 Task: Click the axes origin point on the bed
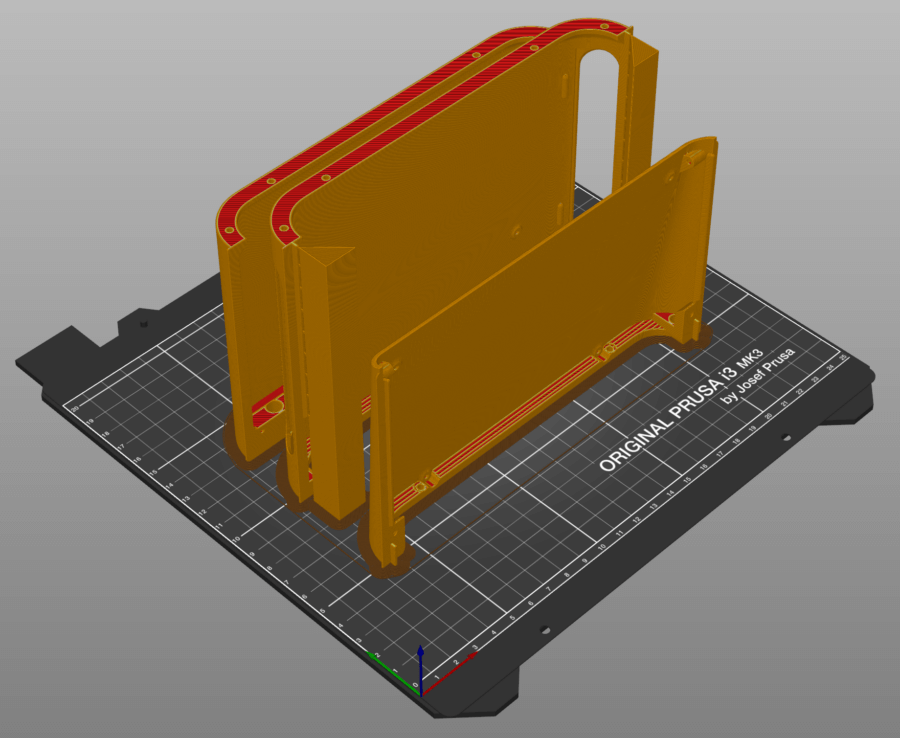[421, 694]
